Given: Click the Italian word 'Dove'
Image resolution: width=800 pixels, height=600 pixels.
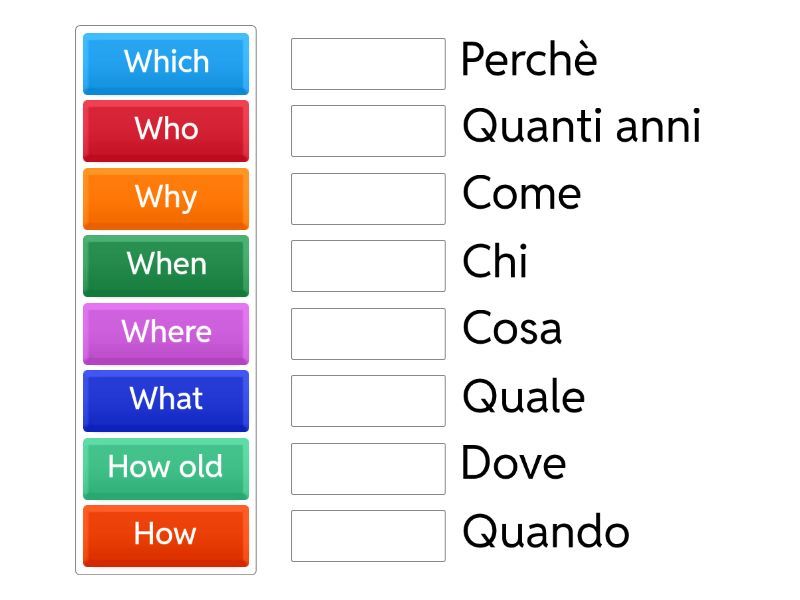Looking at the screenshot, I should click(514, 464).
